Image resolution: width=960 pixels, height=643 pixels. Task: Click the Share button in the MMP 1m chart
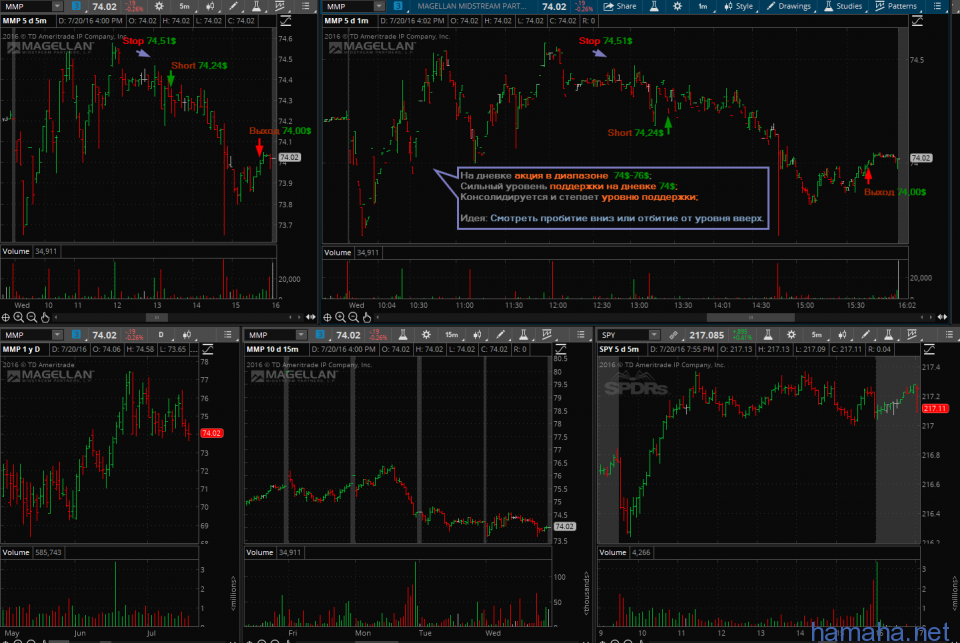point(620,6)
